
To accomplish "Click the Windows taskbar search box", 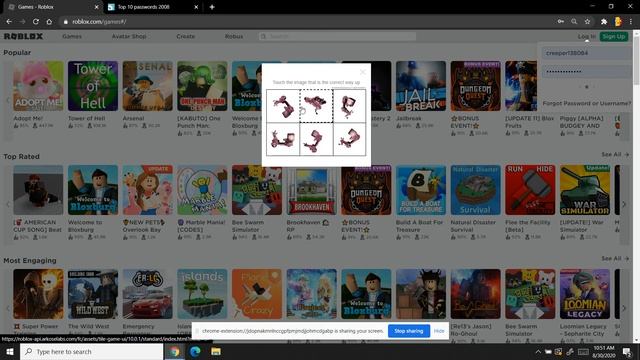I will 92,351.
